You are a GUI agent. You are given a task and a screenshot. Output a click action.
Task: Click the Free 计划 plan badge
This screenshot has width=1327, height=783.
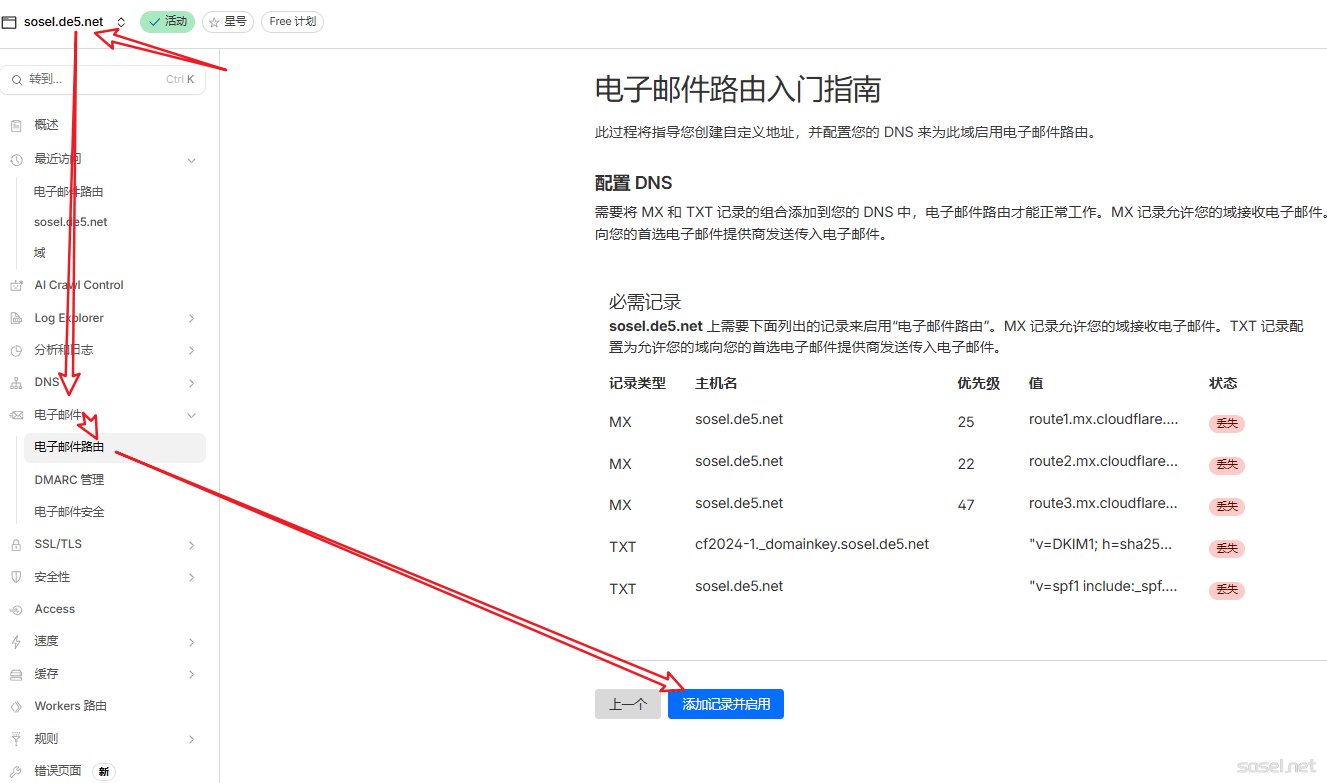(292, 21)
